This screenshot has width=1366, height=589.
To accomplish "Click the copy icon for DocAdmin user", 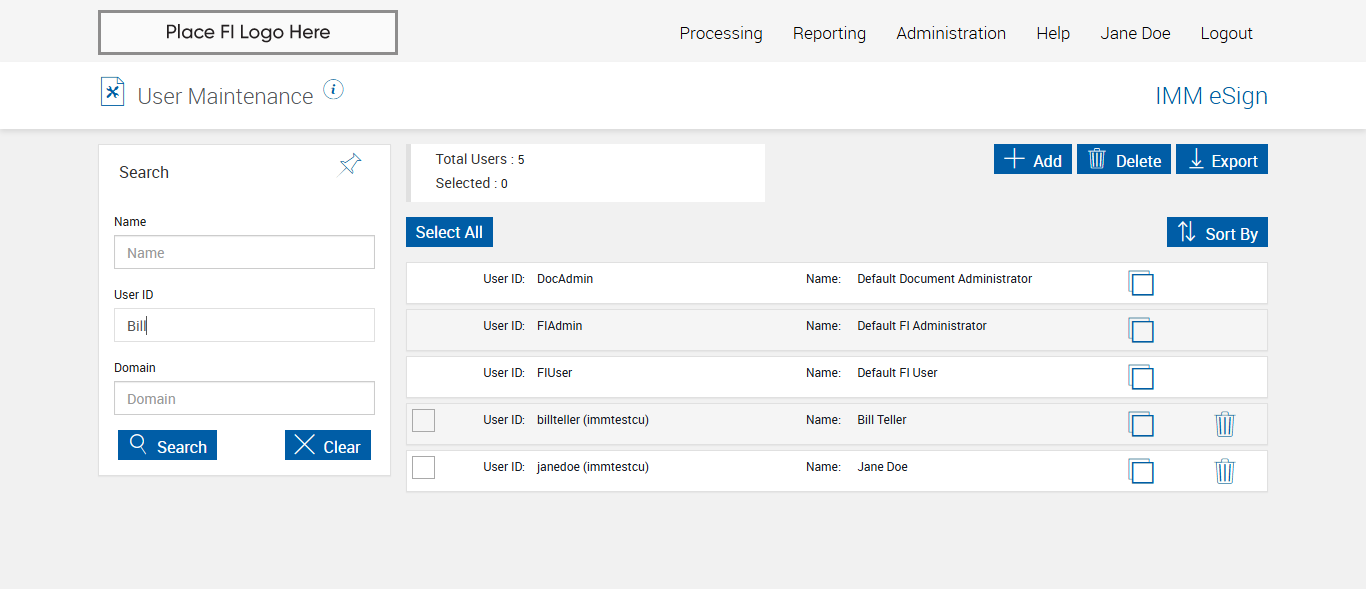I will (1141, 284).
